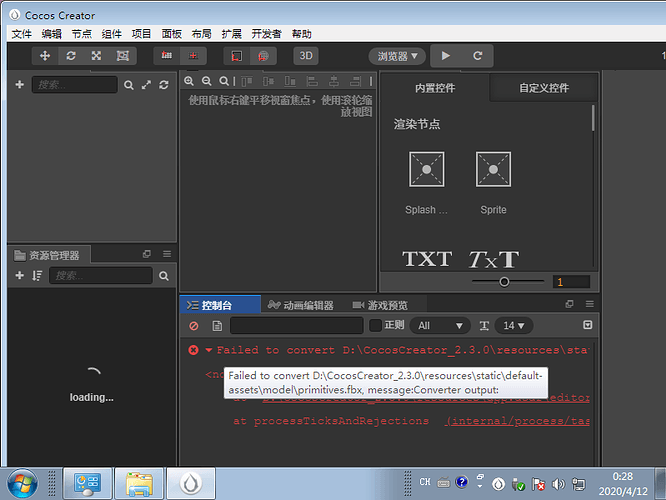
Task: Open the preview platform dropdown 浏览器
Action: point(397,56)
